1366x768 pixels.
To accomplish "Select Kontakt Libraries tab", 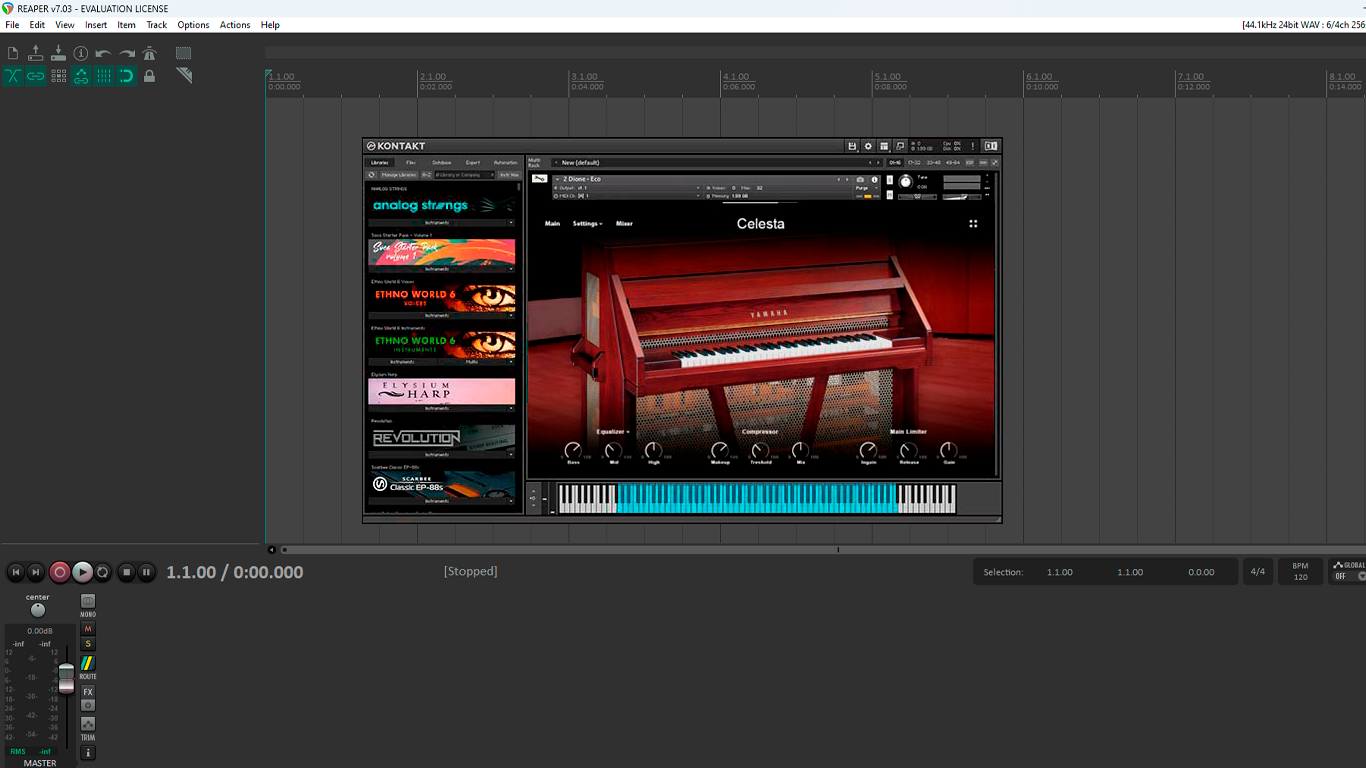I will pos(380,162).
